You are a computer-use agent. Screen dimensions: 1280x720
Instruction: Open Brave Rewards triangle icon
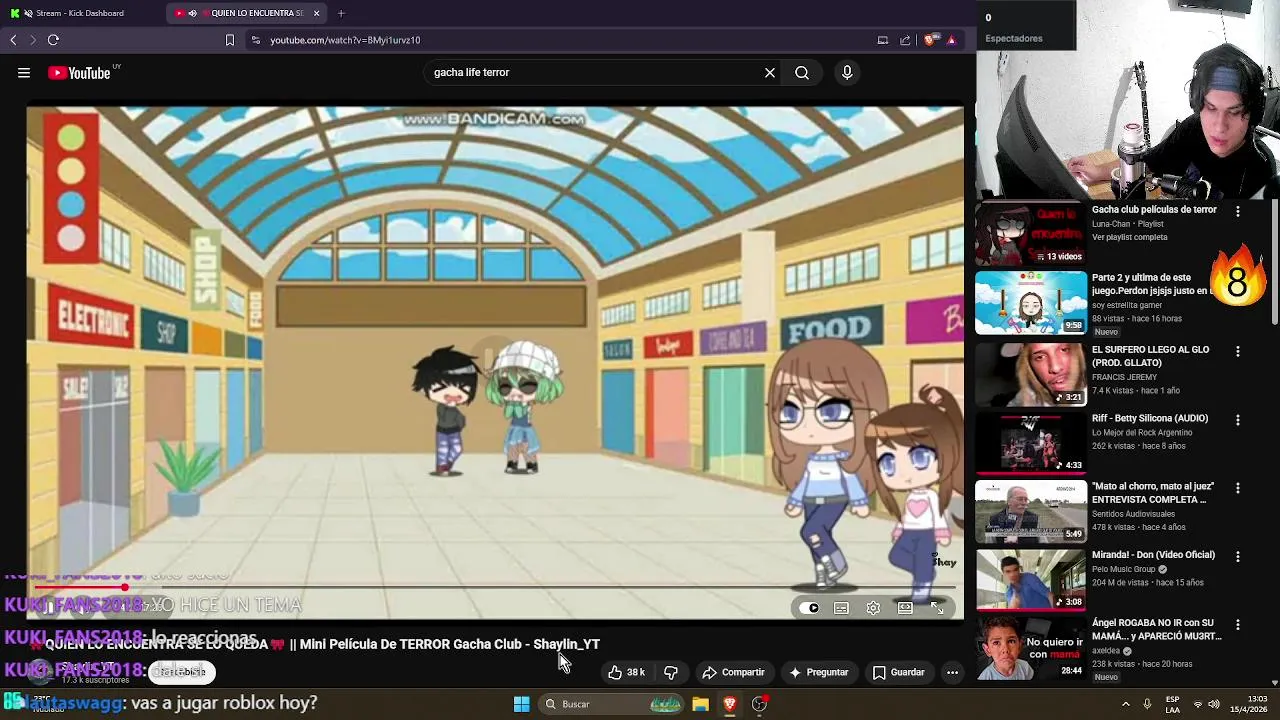coord(951,40)
